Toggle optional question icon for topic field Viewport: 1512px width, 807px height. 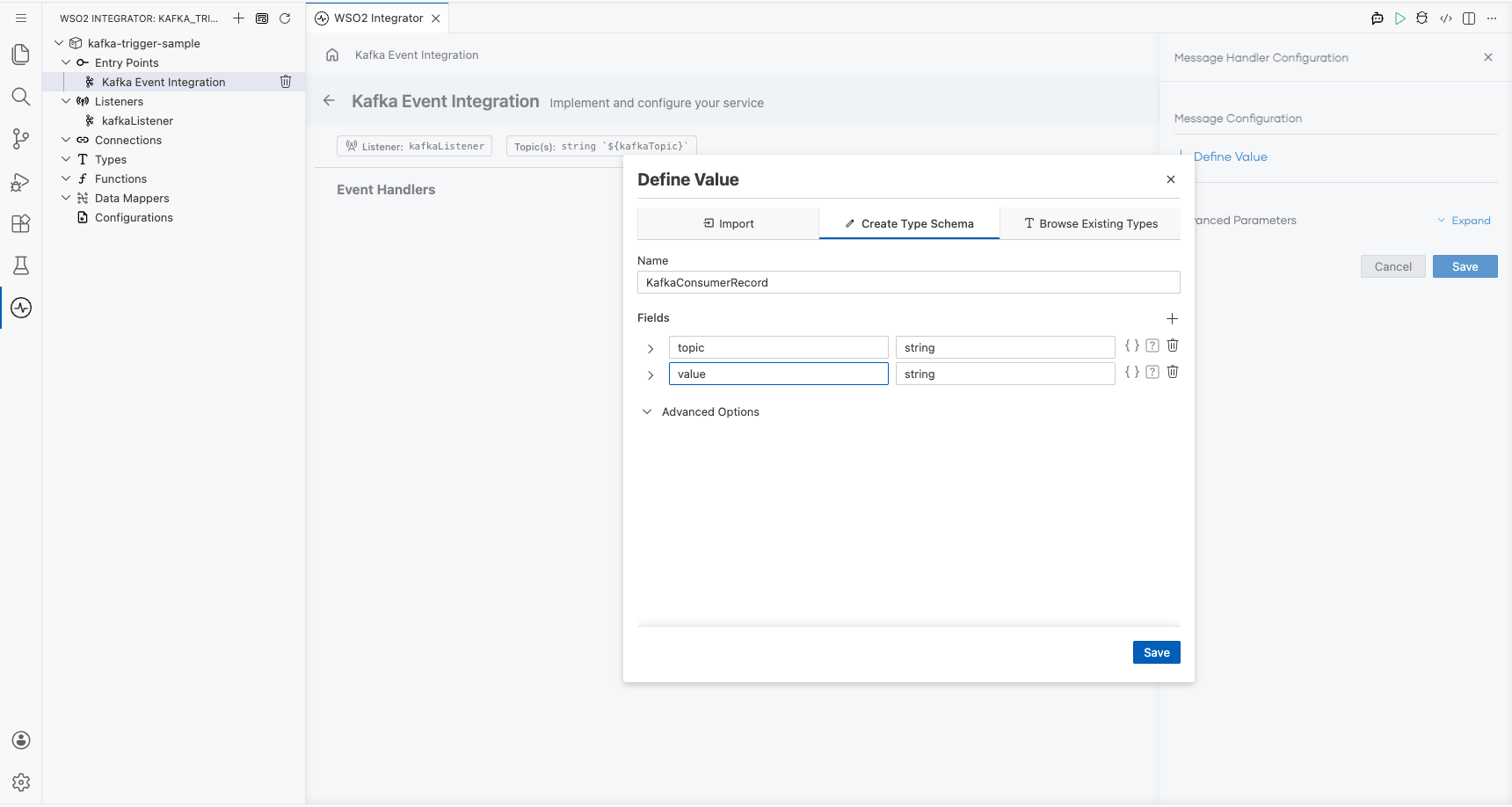pyautogui.click(x=1152, y=345)
